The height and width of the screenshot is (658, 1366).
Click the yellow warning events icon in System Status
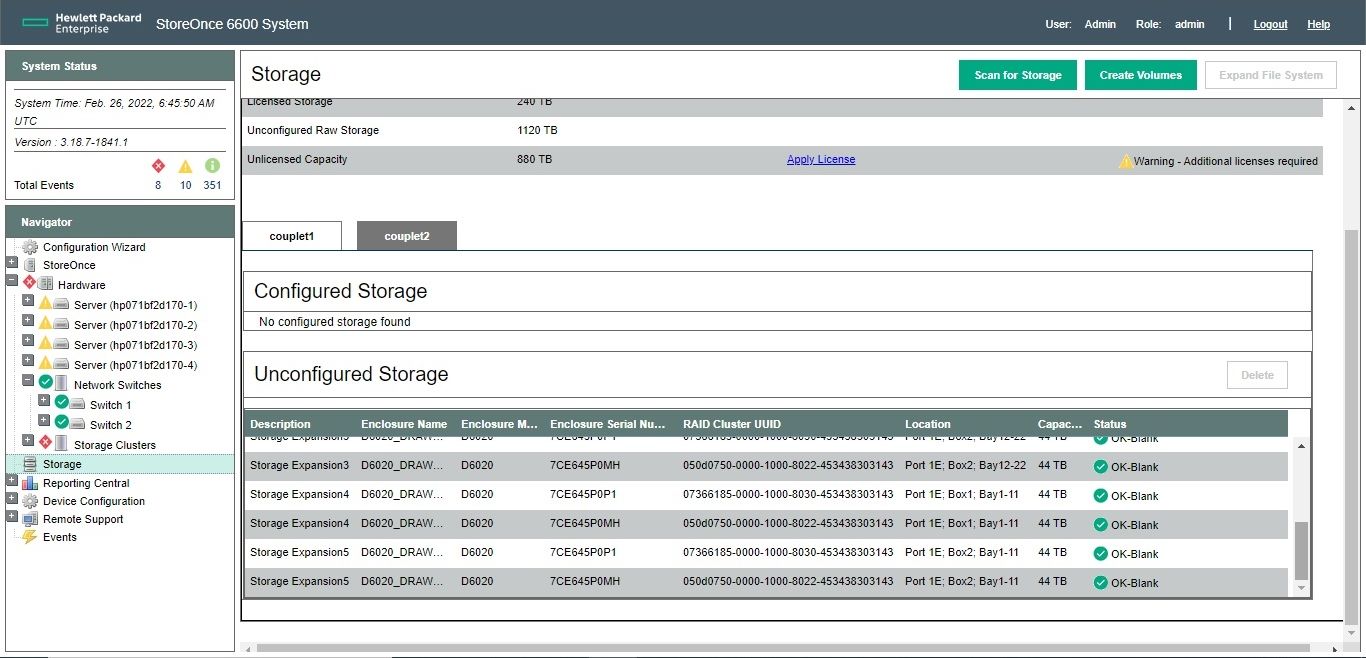tap(185, 166)
